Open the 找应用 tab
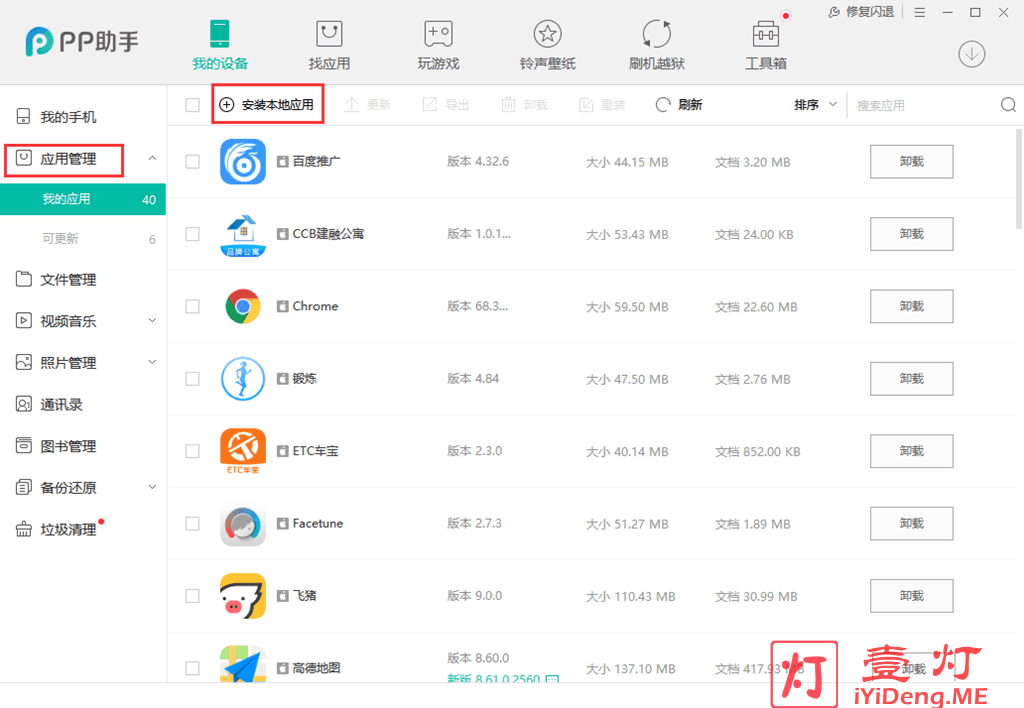This screenshot has height=708, width=1024. click(x=329, y=45)
